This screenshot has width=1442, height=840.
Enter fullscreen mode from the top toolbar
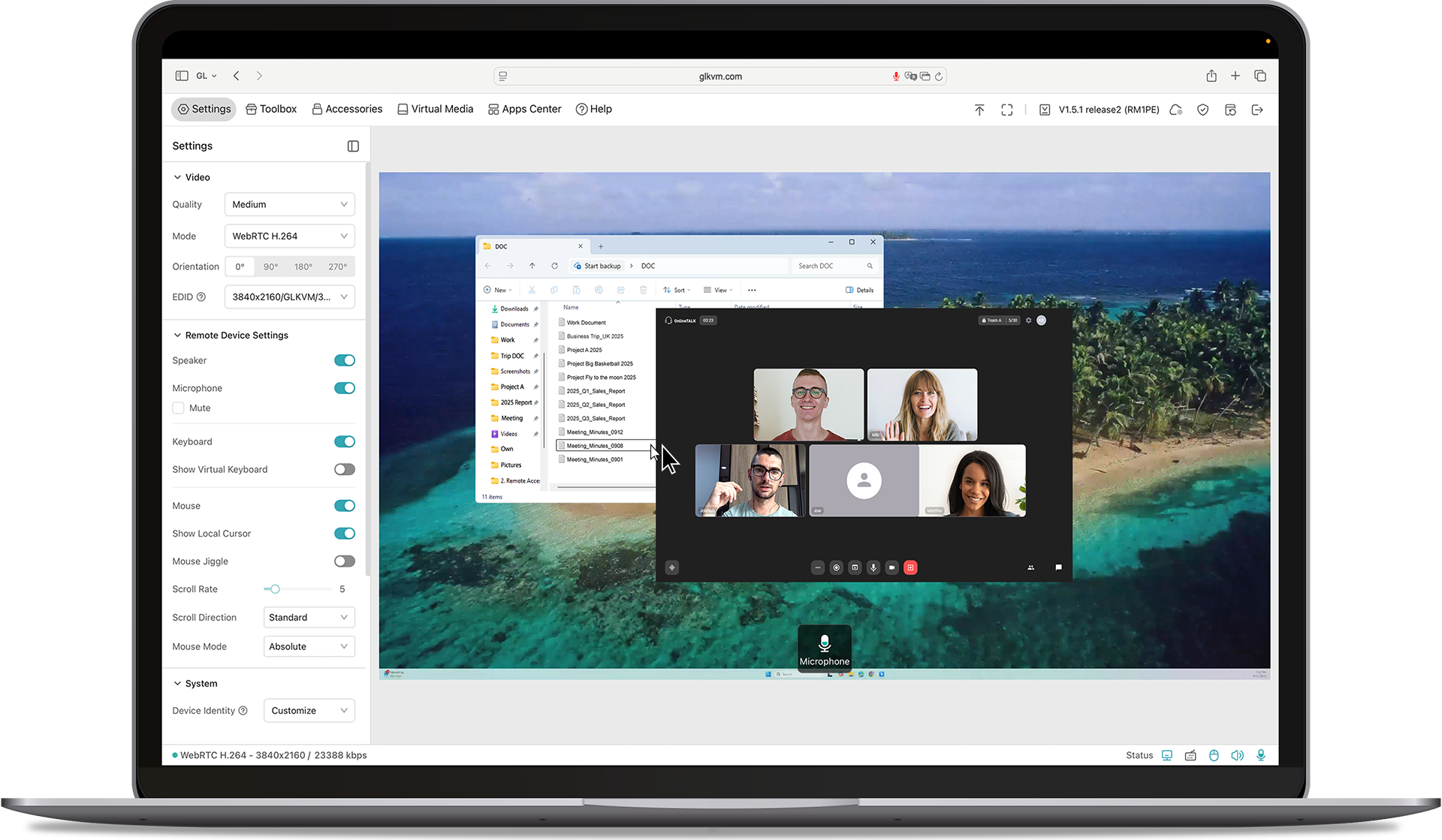(1006, 110)
